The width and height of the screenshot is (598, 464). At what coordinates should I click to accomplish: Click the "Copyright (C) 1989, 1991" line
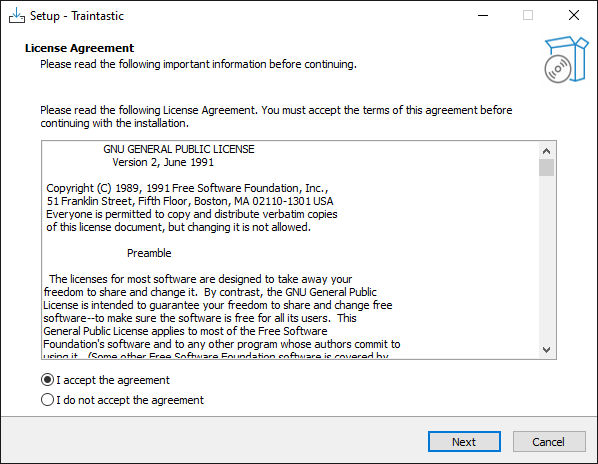(x=187, y=188)
